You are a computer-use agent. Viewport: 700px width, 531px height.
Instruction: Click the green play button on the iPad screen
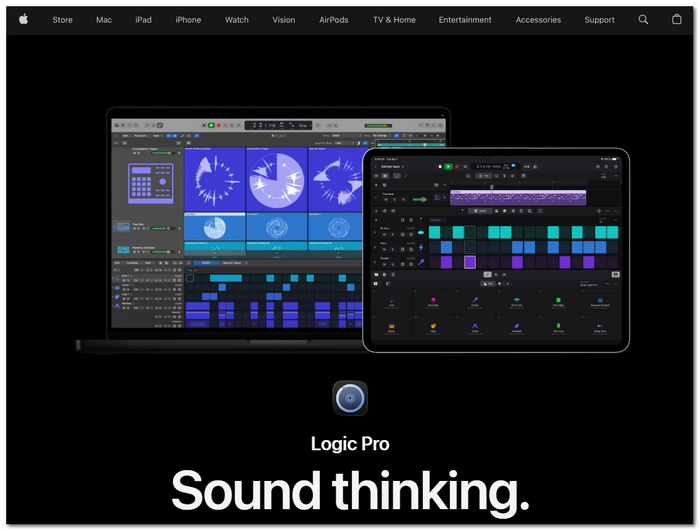pos(448,167)
